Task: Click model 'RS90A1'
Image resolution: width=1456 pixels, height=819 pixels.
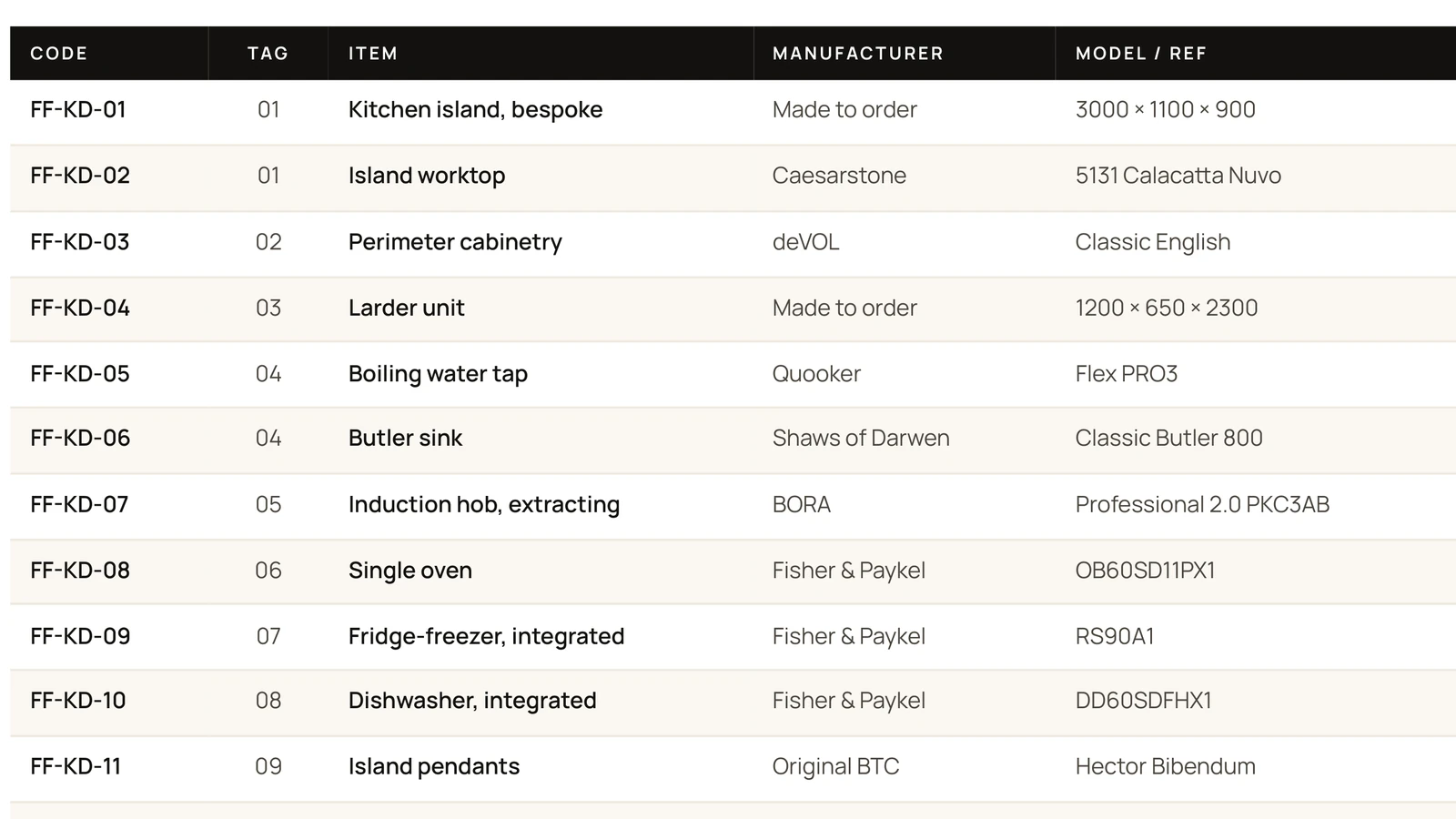Action: tap(1115, 636)
